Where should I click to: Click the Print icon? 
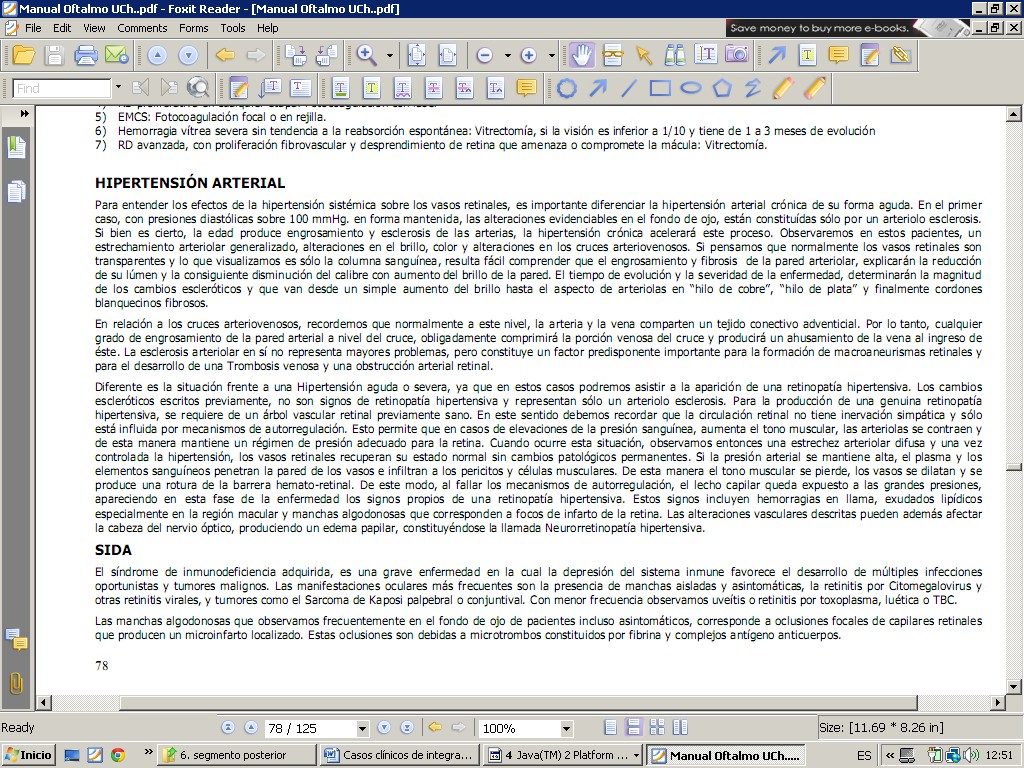86,55
